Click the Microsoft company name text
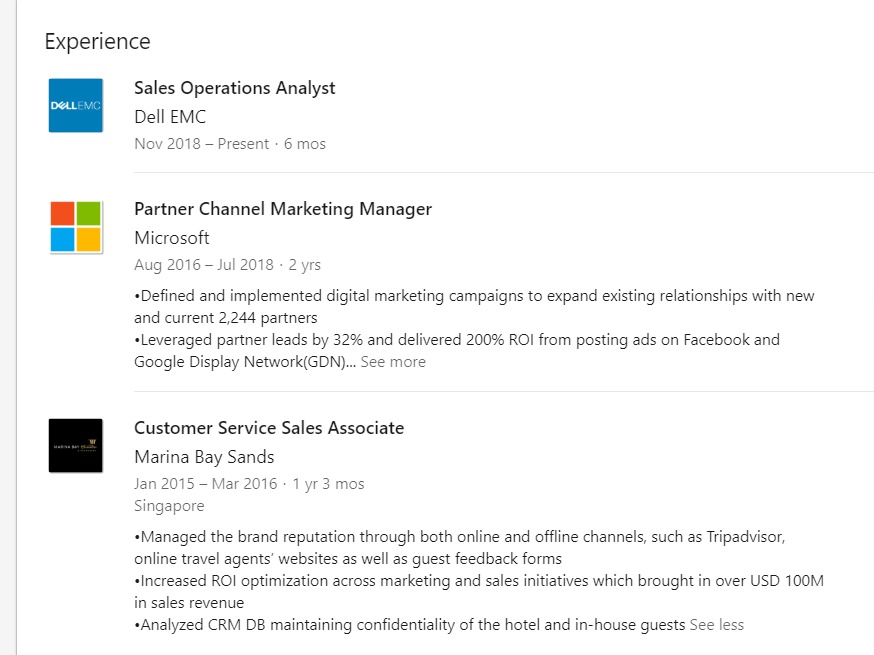 pyautogui.click(x=172, y=238)
